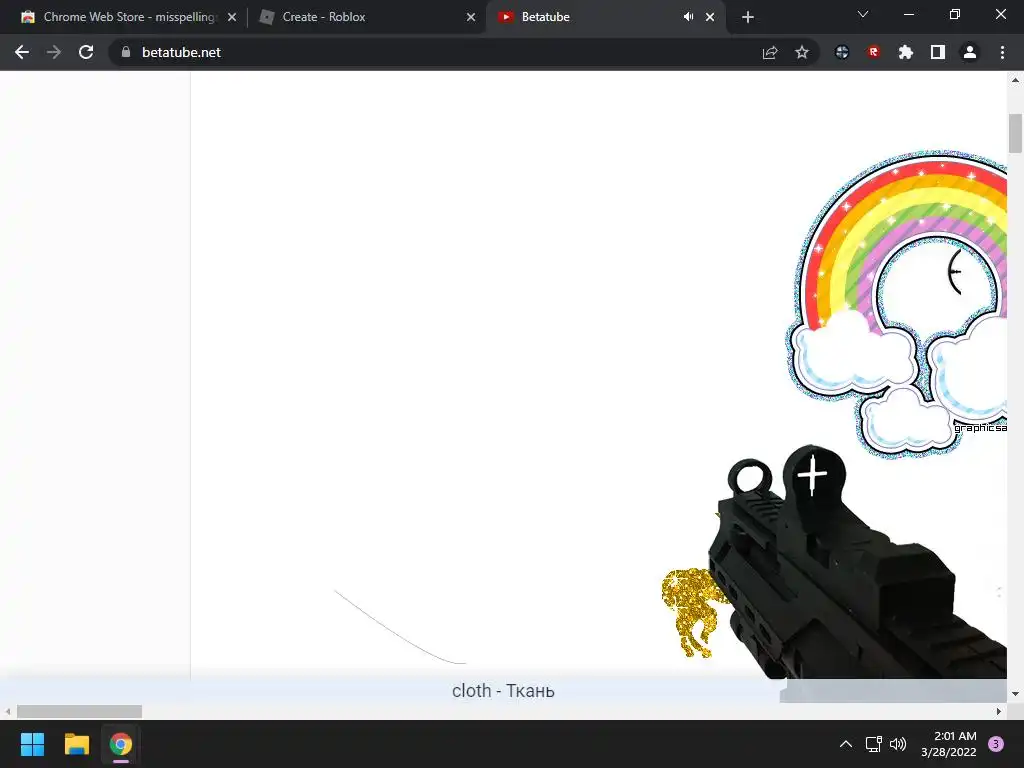Click the scroll down arrow

[1015, 694]
